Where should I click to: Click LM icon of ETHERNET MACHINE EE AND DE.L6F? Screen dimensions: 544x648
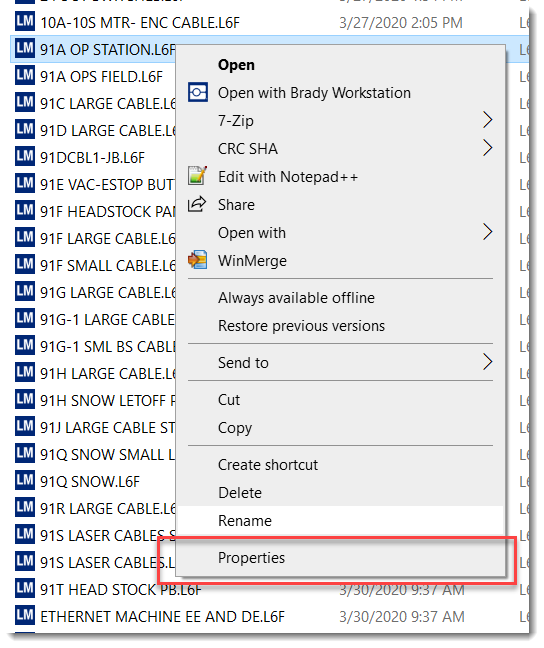pos(24,615)
